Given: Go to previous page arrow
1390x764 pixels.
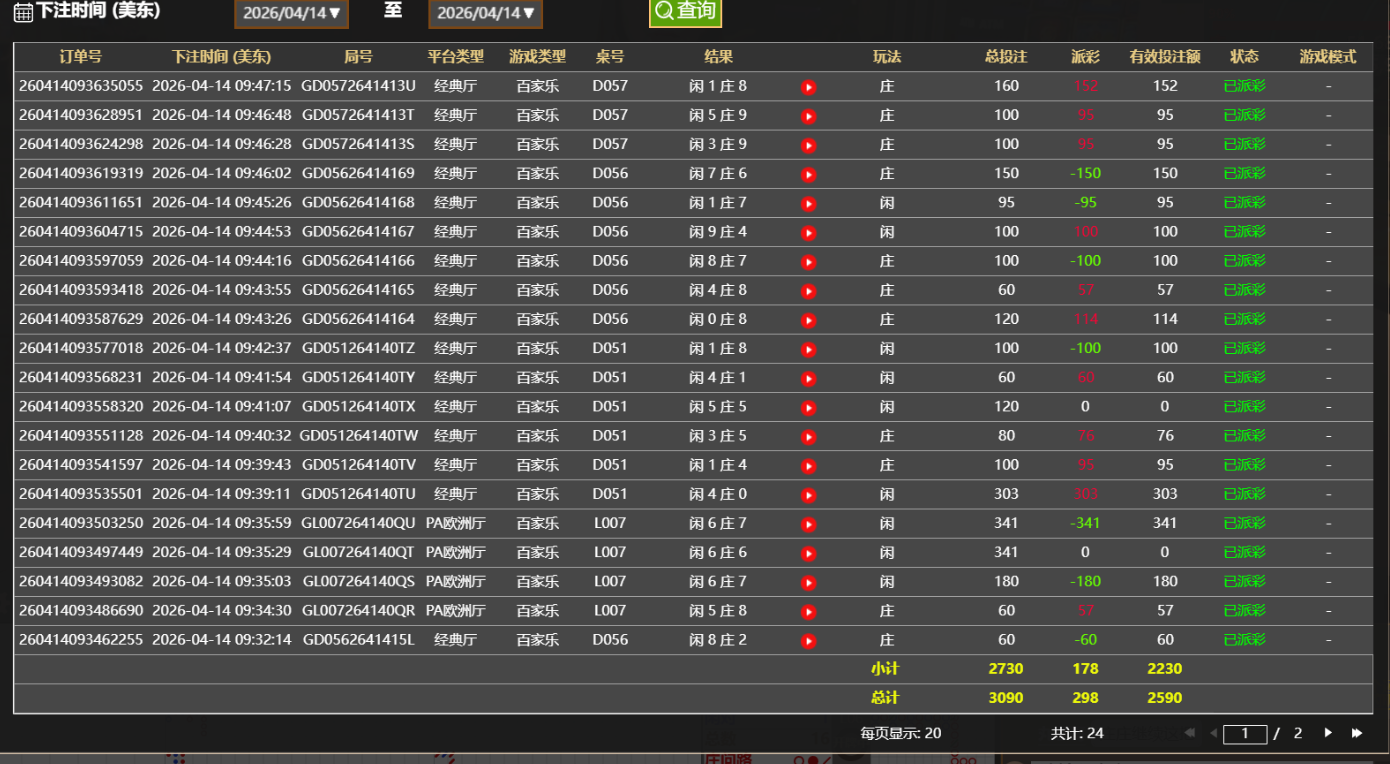Looking at the screenshot, I should pyautogui.click(x=1213, y=733).
